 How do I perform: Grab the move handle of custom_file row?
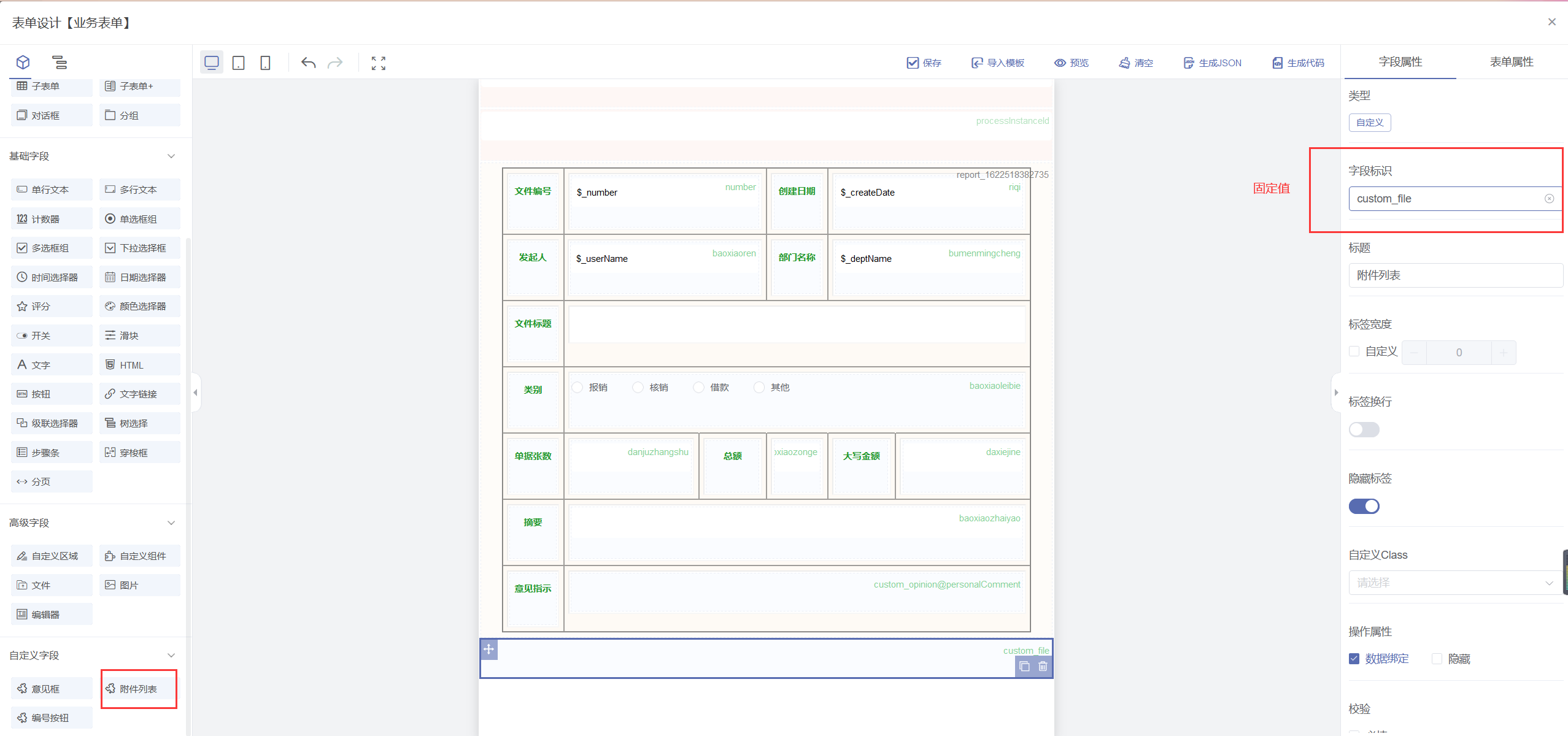pos(489,649)
